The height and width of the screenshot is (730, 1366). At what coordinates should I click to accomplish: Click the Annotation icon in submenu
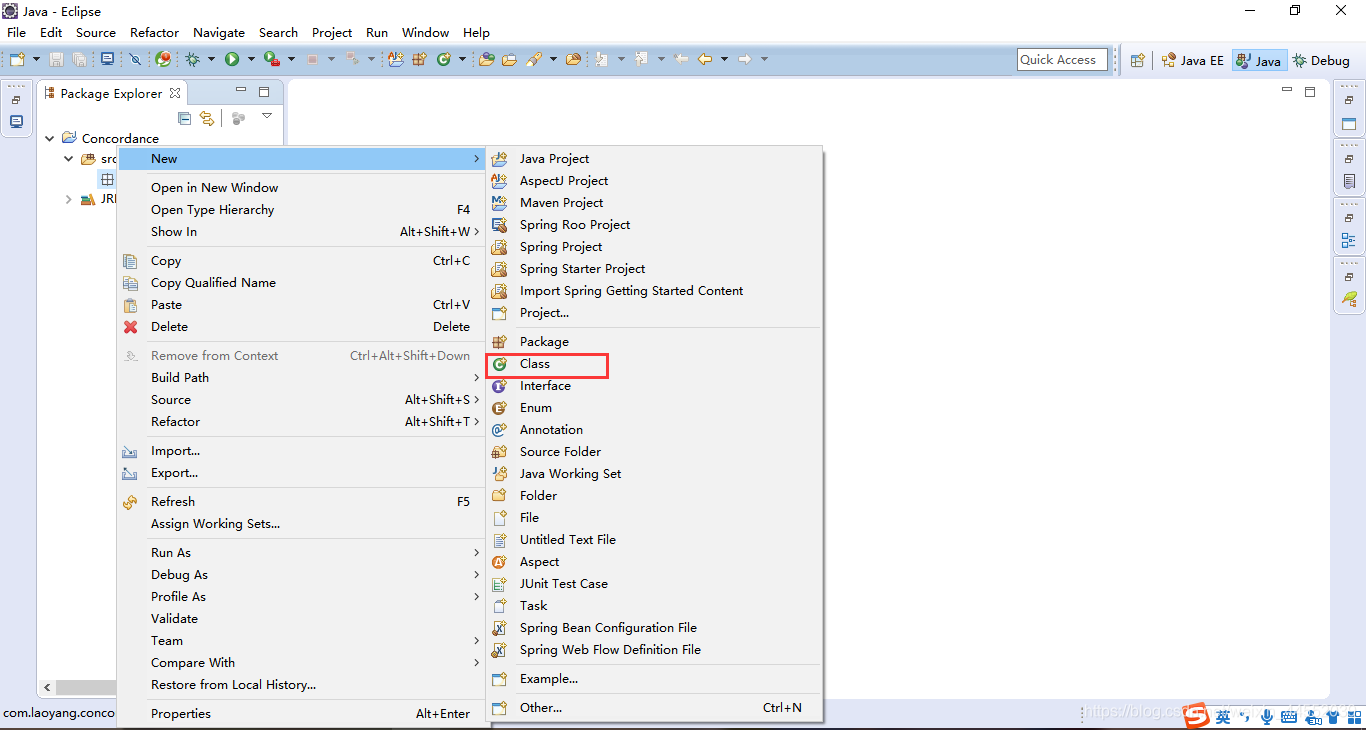(x=500, y=430)
